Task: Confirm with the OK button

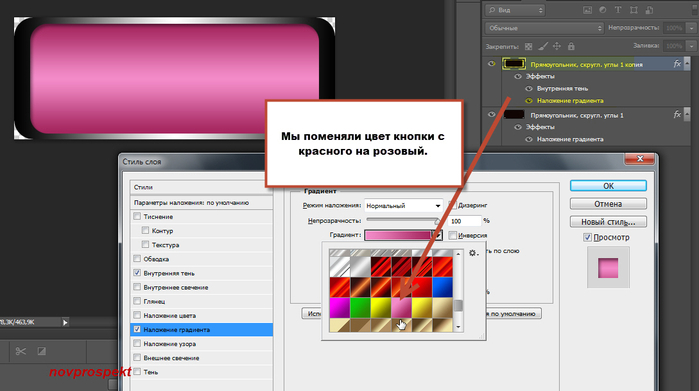Action: pyautogui.click(x=608, y=186)
